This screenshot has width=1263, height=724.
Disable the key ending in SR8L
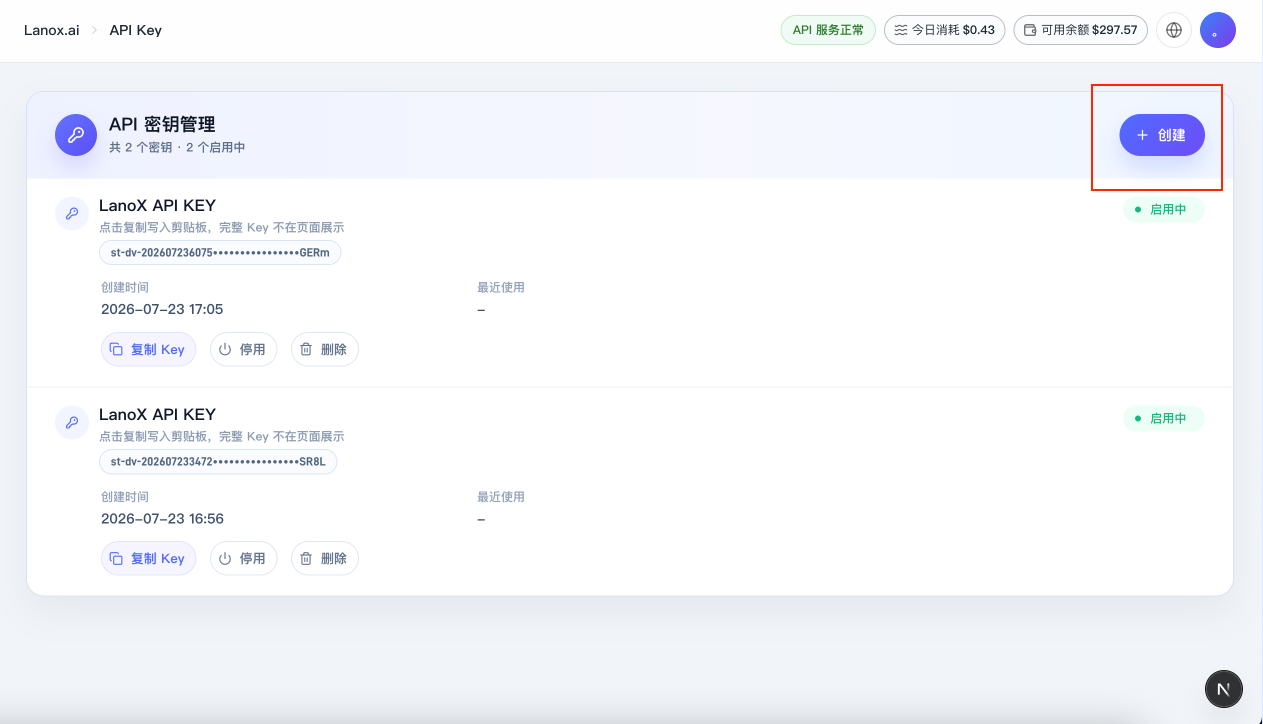[243, 558]
